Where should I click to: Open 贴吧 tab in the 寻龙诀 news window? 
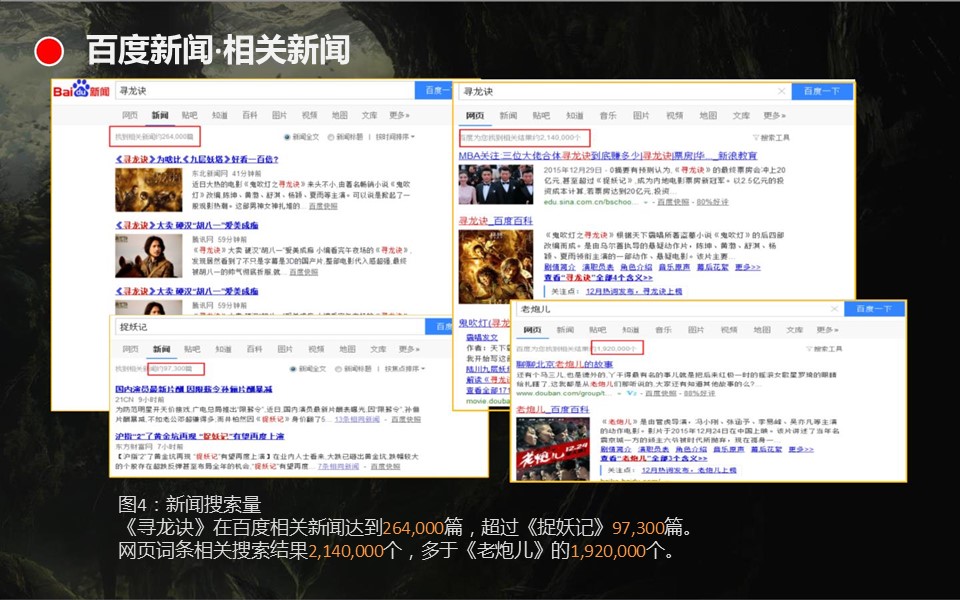[x=189, y=115]
